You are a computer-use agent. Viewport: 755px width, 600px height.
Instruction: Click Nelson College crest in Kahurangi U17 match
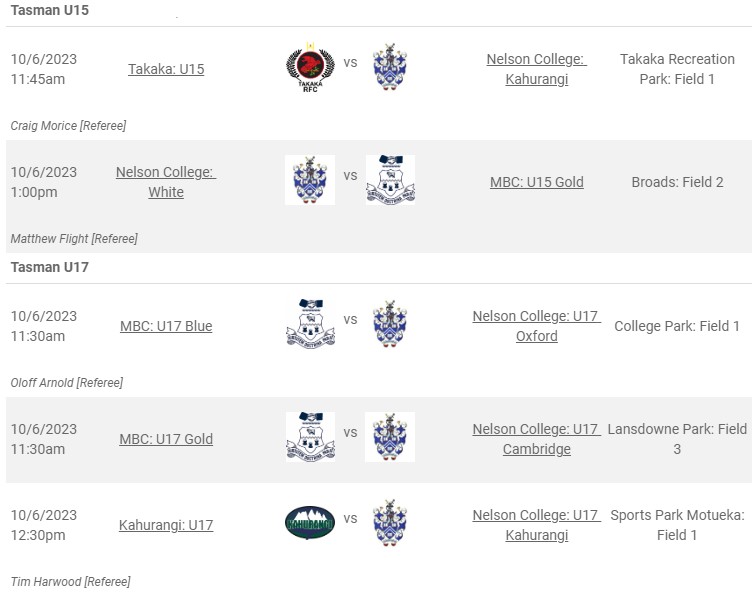click(x=390, y=523)
